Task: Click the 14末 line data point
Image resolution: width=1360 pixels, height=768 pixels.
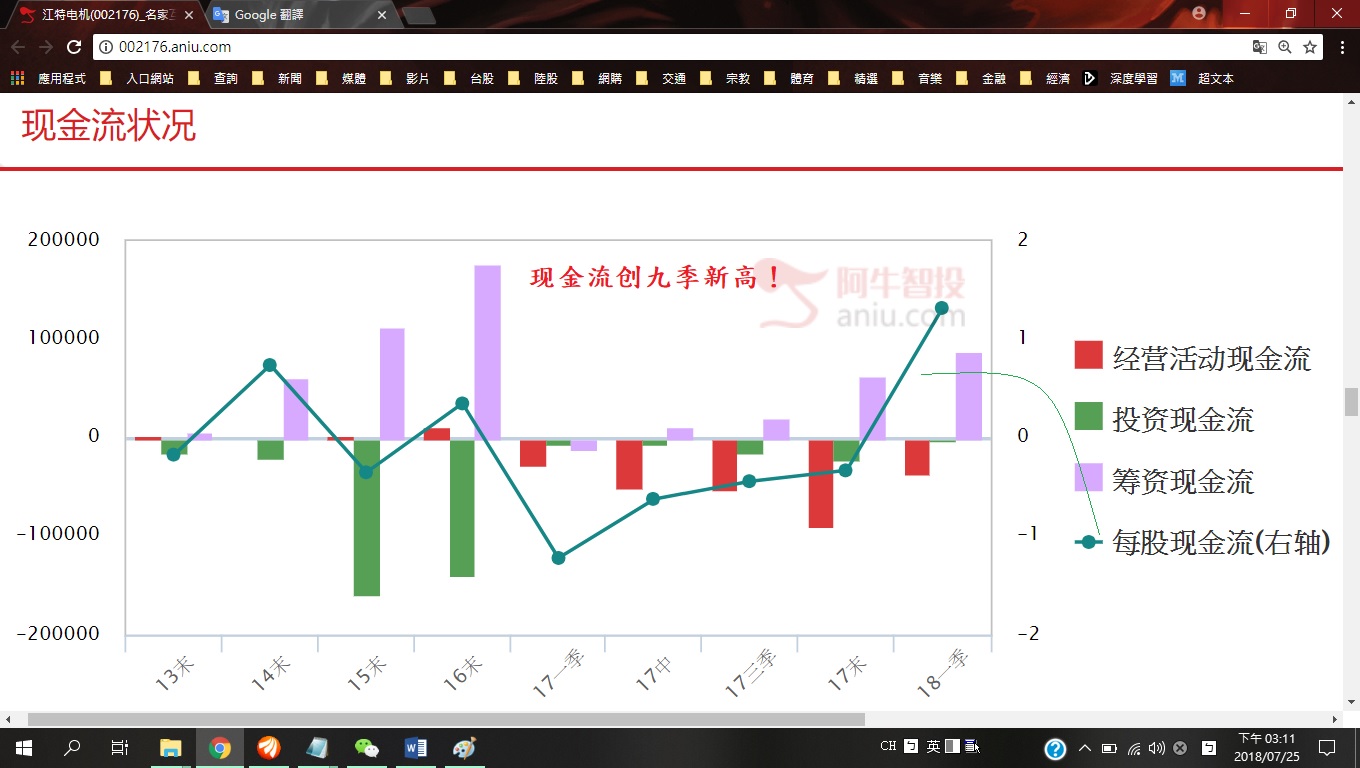Action: click(x=270, y=365)
